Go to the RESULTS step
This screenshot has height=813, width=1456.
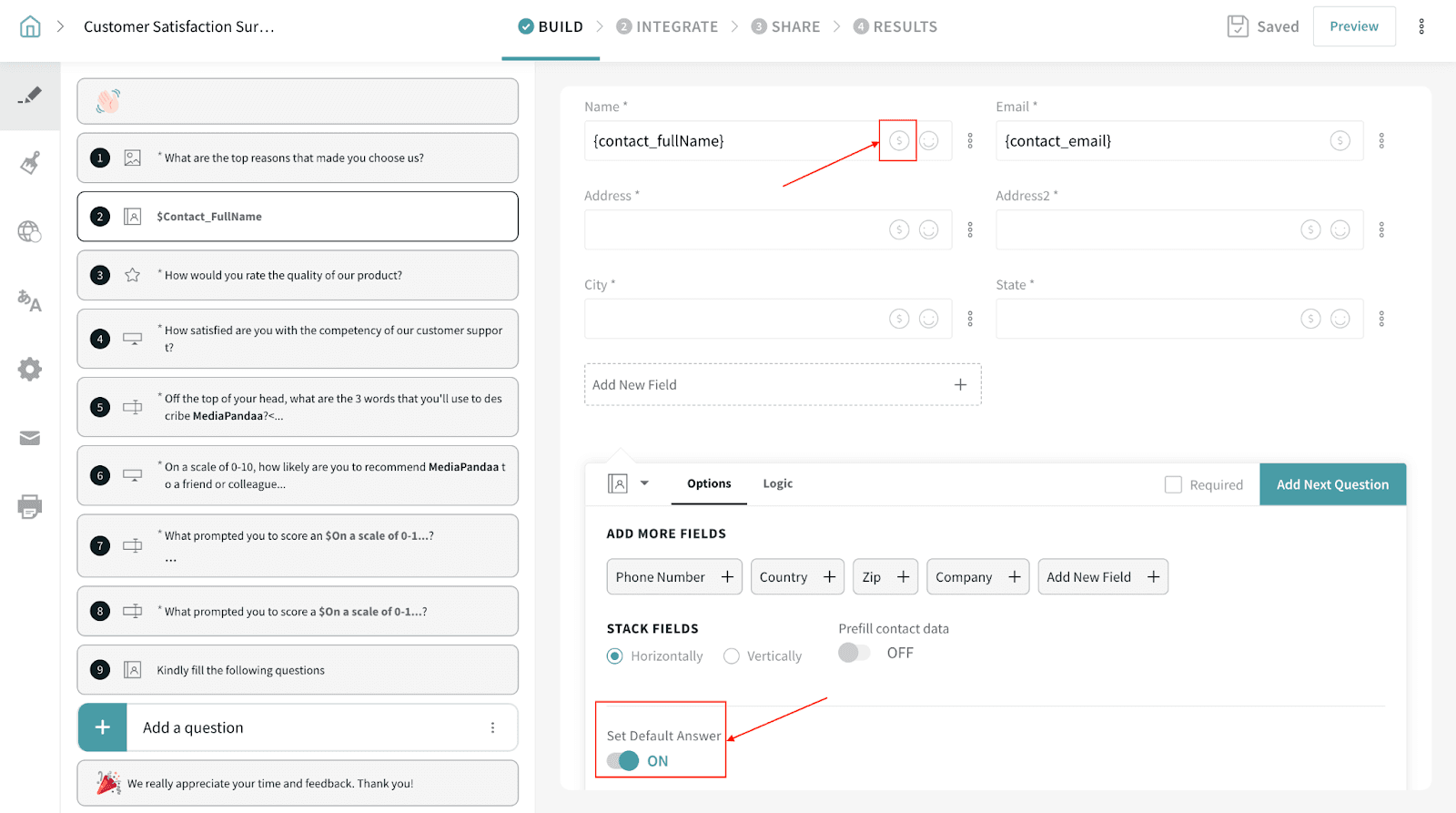(x=895, y=26)
